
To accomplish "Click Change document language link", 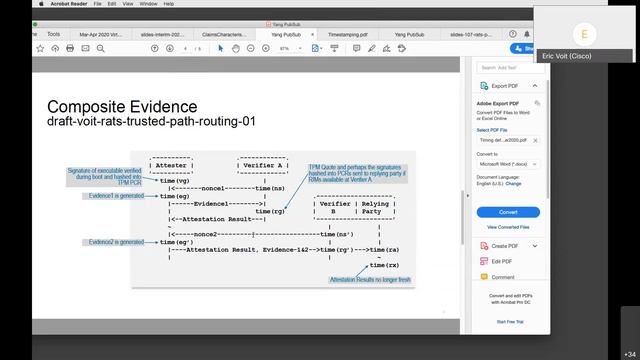I will [513, 184].
